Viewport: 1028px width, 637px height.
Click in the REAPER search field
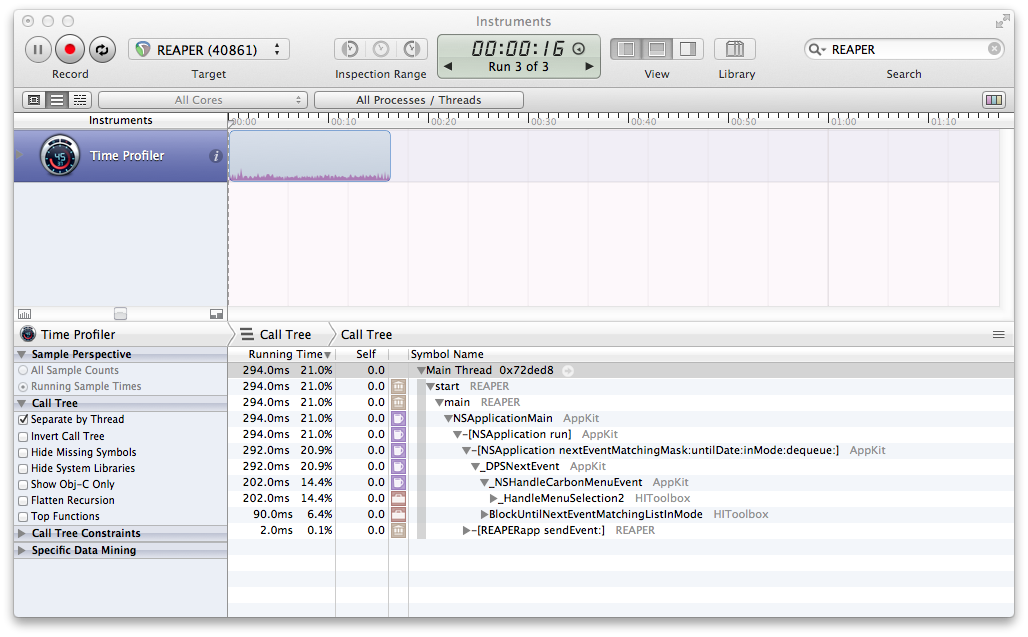point(905,49)
